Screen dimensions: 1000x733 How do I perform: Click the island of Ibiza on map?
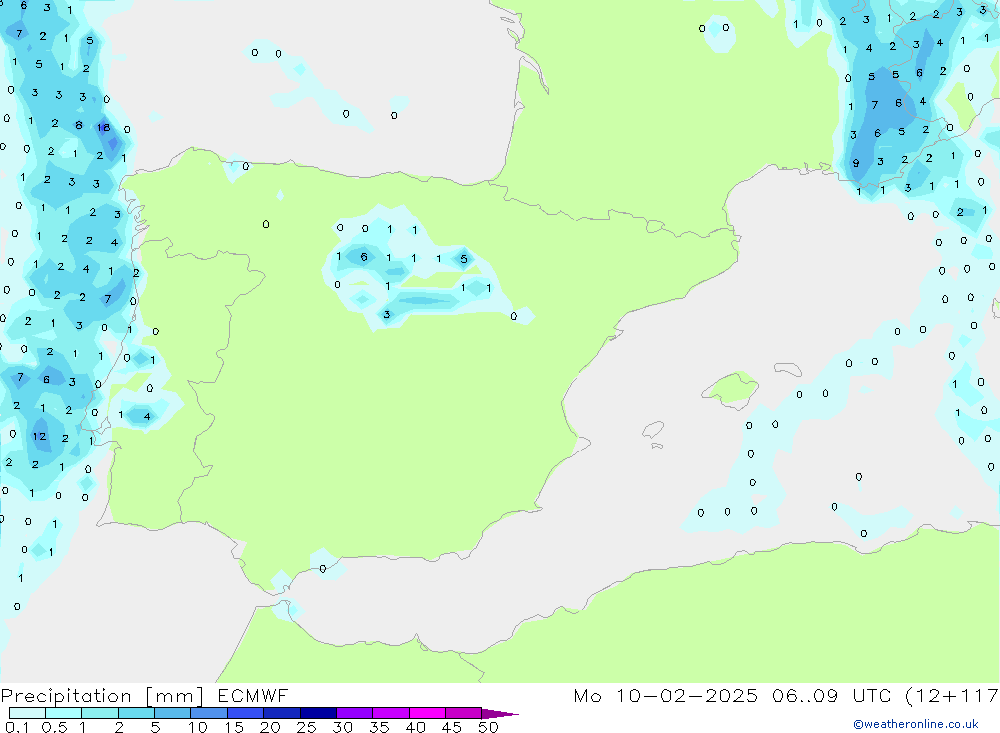click(653, 430)
